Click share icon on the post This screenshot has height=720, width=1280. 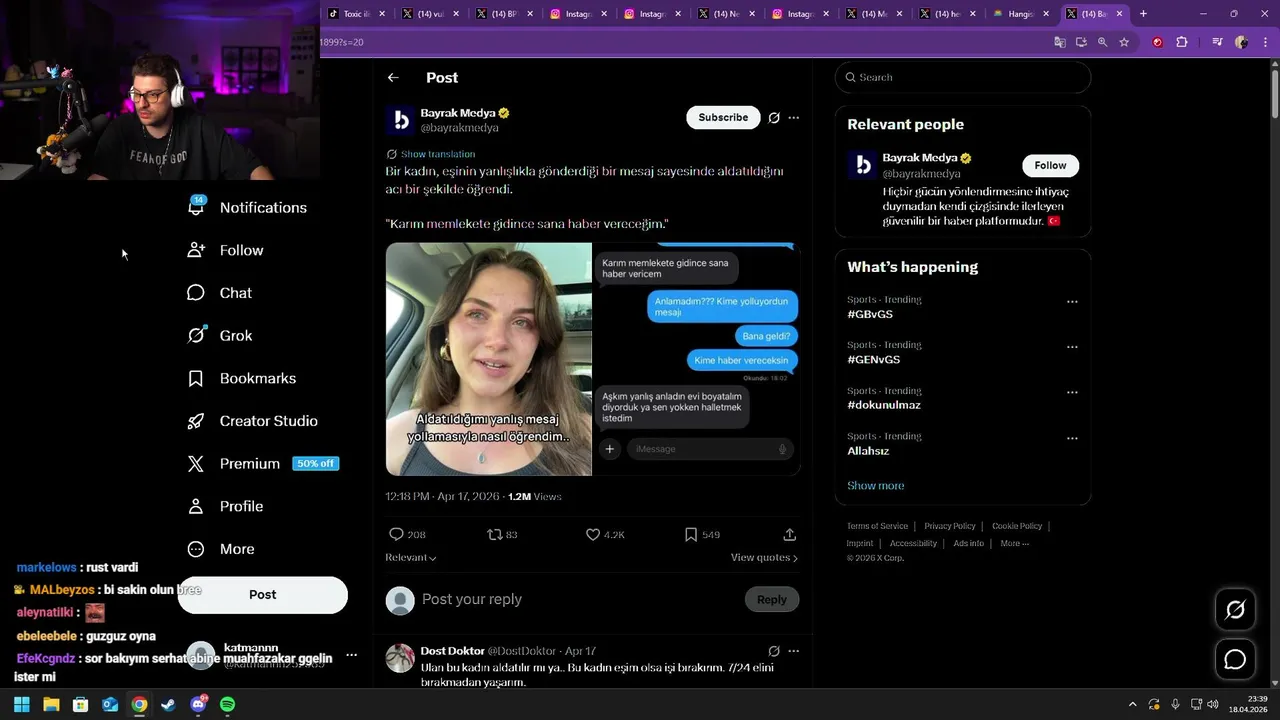click(789, 535)
